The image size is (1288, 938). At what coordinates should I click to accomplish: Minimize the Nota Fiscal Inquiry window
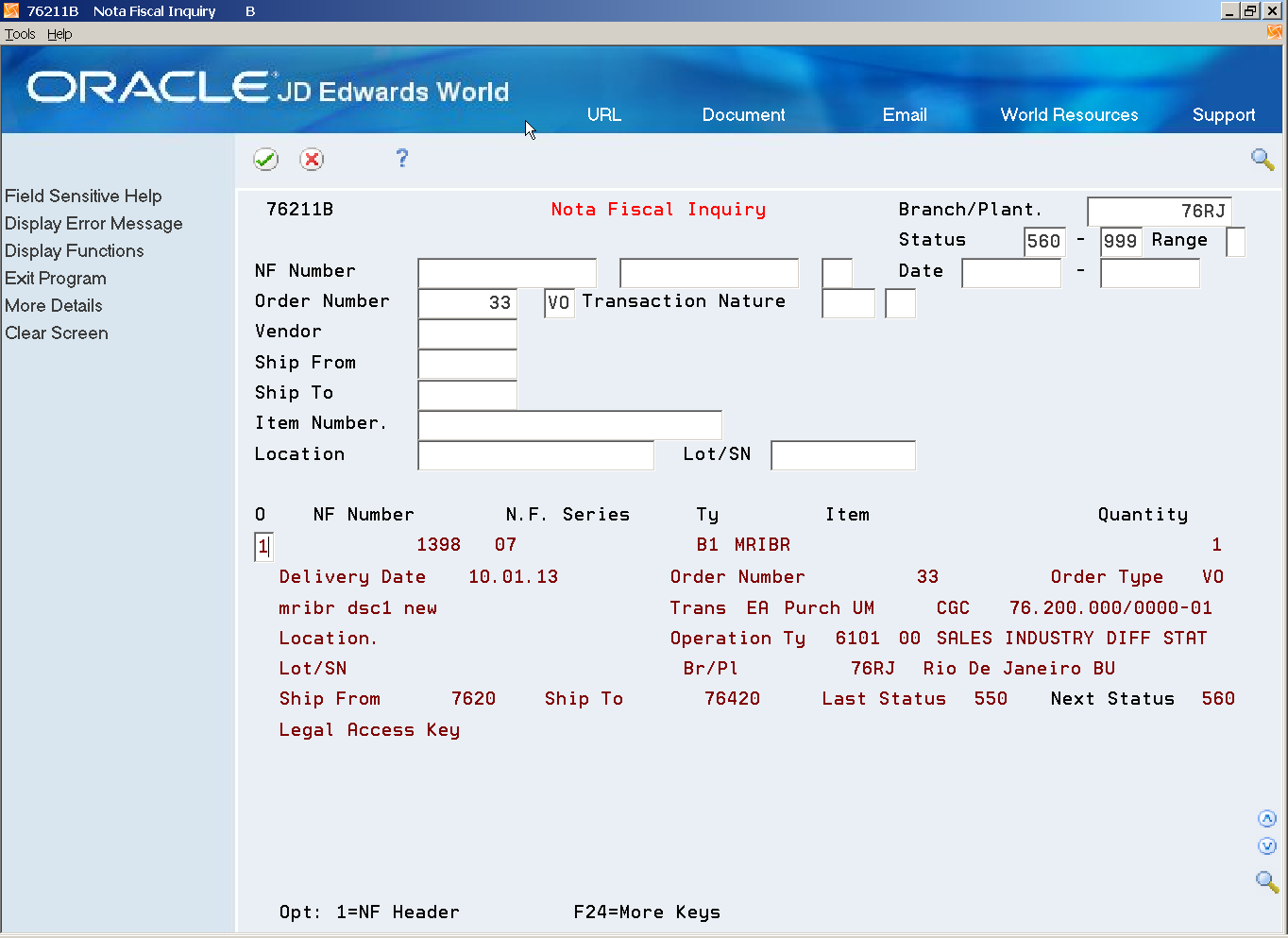1229,11
